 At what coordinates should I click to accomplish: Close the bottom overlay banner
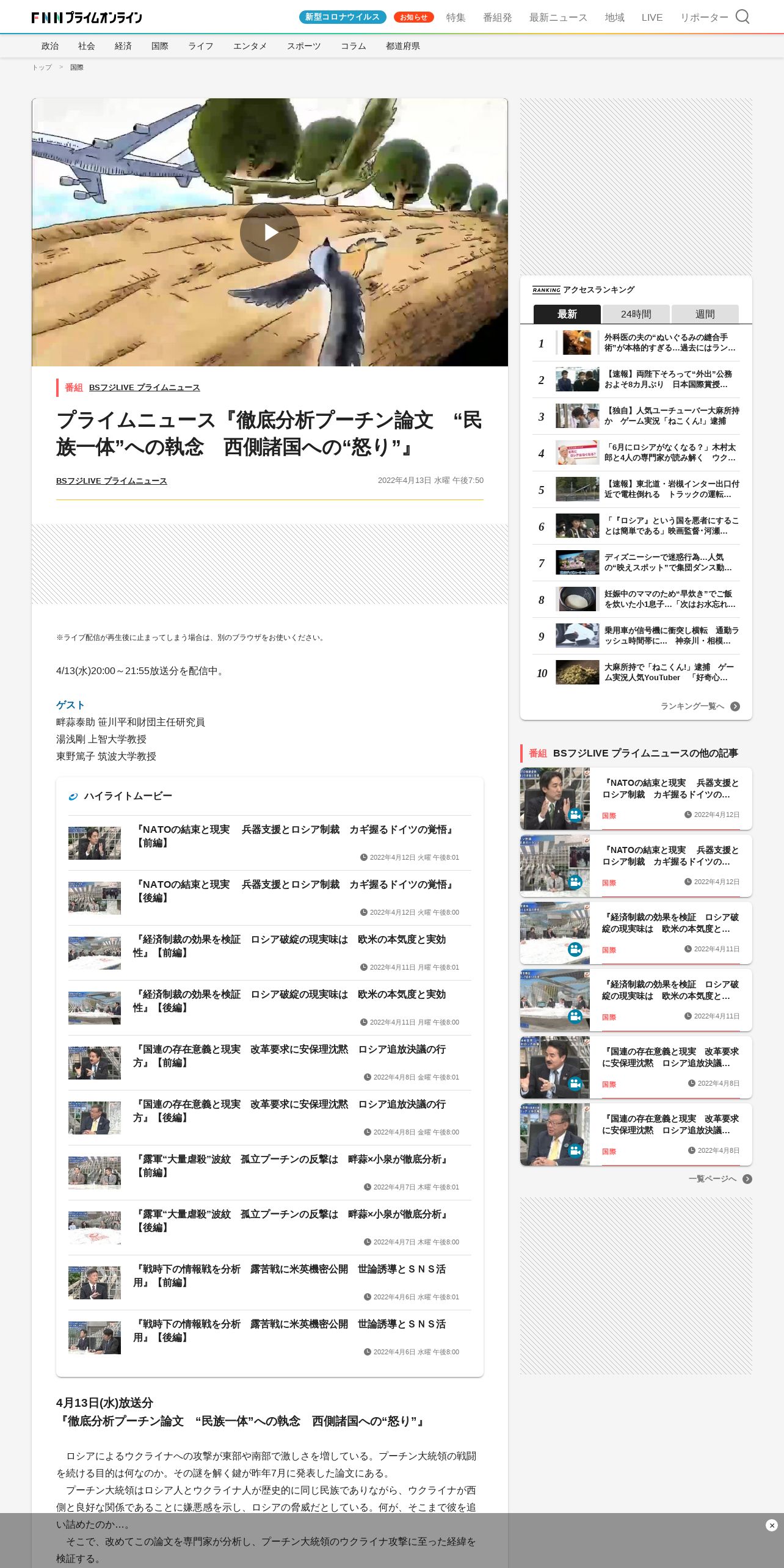click(772, 1525)
